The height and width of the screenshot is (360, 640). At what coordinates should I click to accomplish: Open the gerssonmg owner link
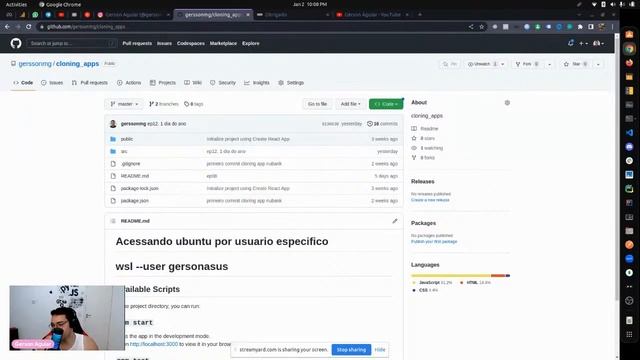point(35,64)
